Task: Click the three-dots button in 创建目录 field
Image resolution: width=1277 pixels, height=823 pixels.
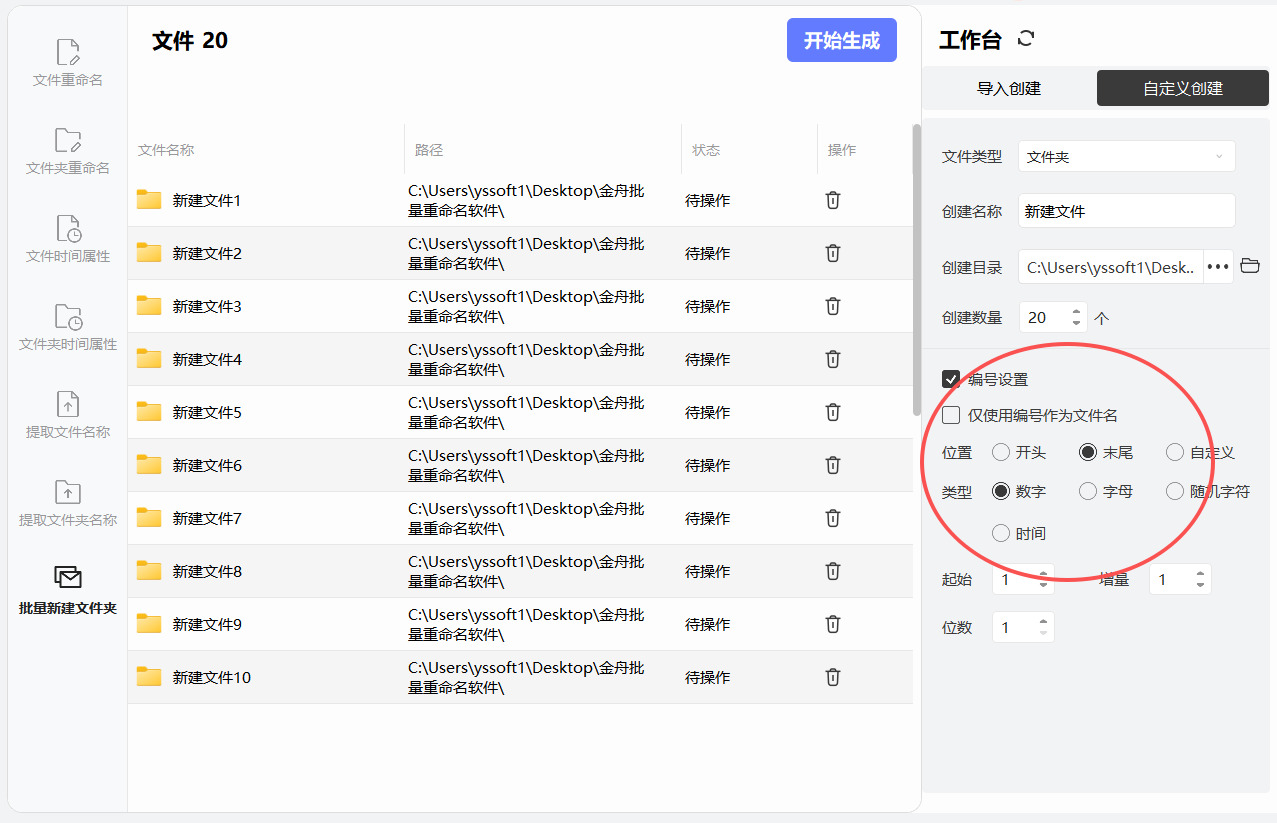Action: (1217, 267)
